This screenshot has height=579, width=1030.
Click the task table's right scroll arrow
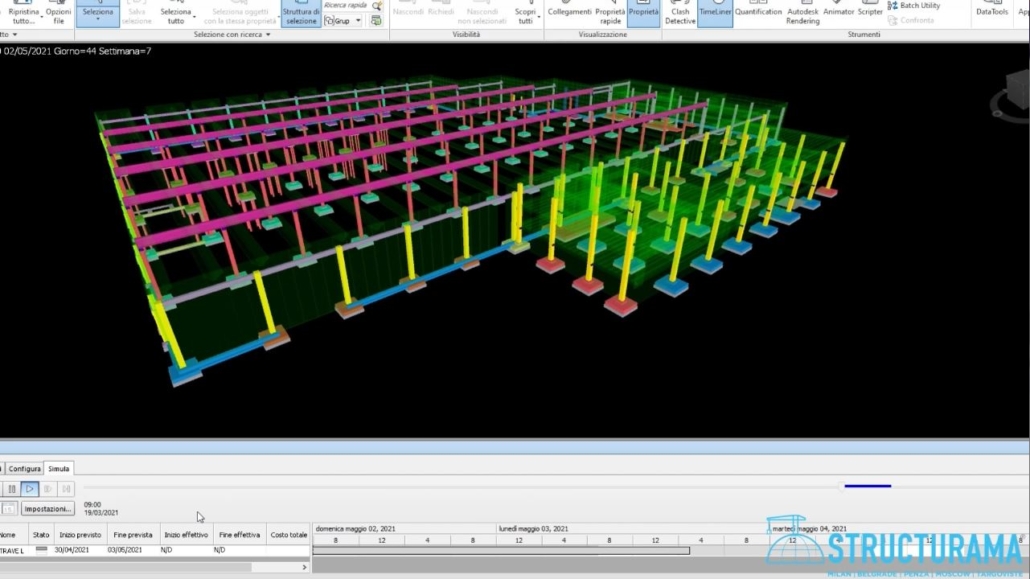click(x=304, y=567)
